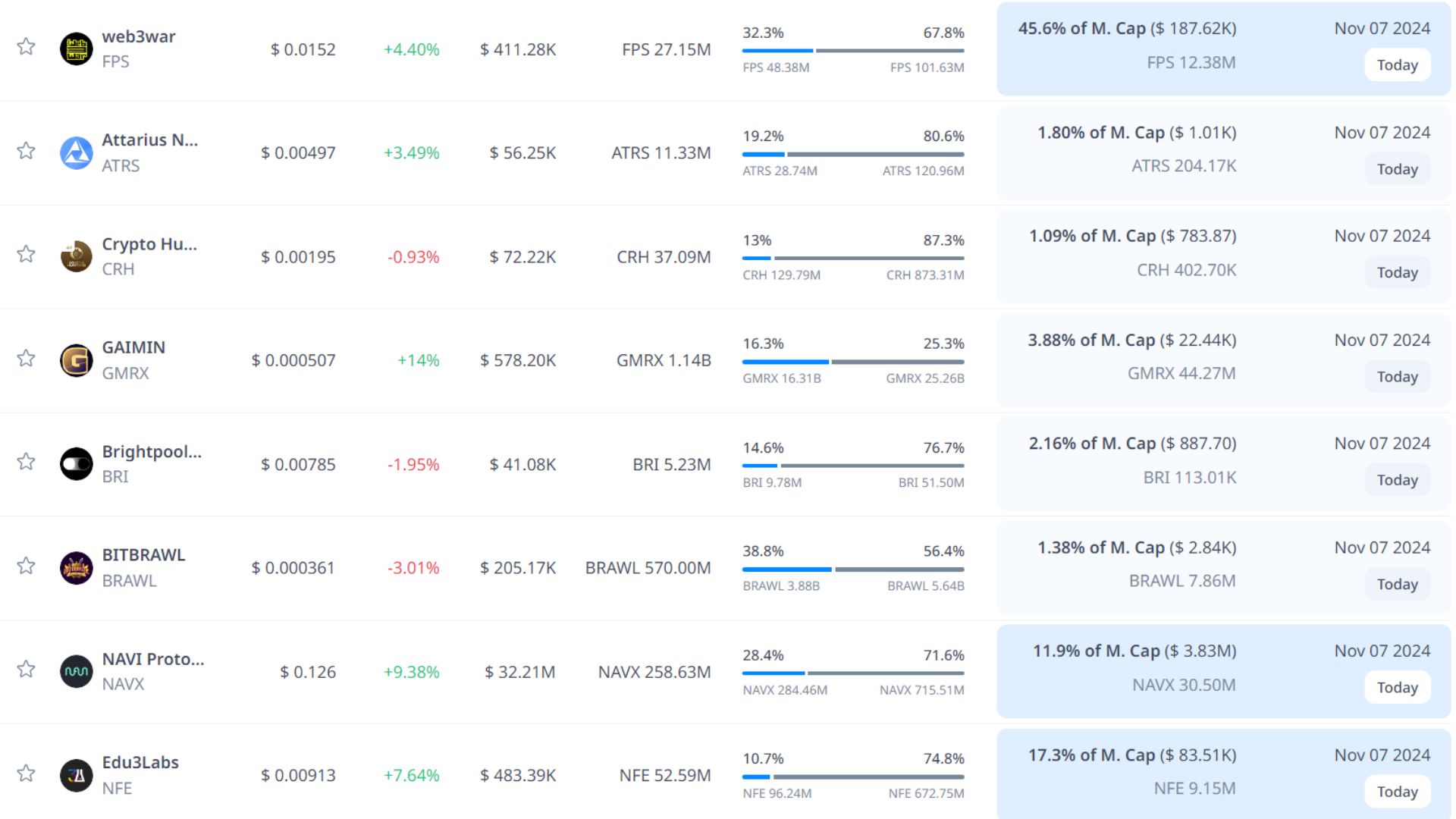Click the Attarius ATRS logo icon

[76, 152]
